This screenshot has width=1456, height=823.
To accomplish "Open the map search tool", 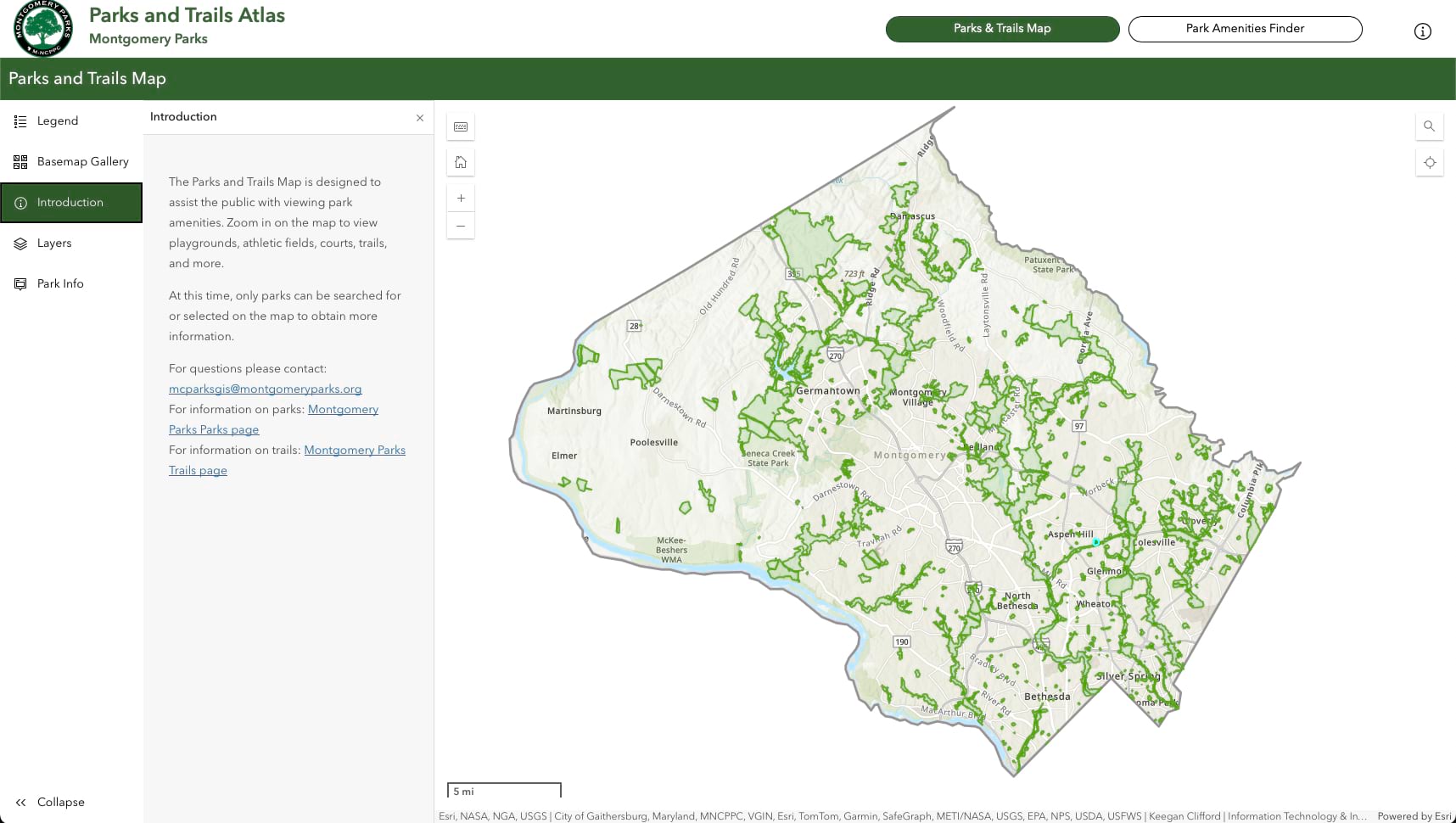I will 1429,126.
